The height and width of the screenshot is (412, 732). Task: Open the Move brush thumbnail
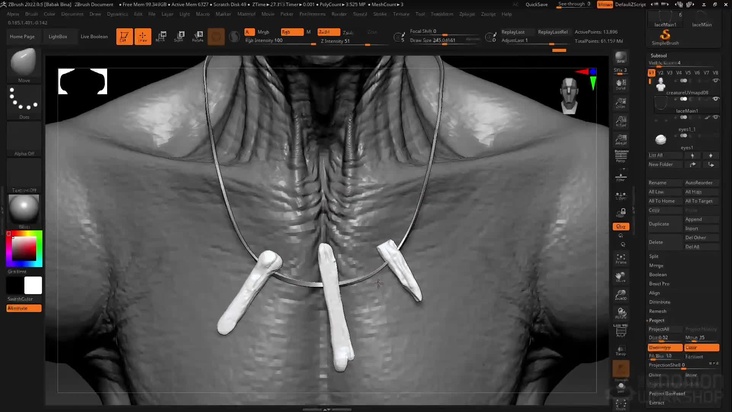coord(24,65)
